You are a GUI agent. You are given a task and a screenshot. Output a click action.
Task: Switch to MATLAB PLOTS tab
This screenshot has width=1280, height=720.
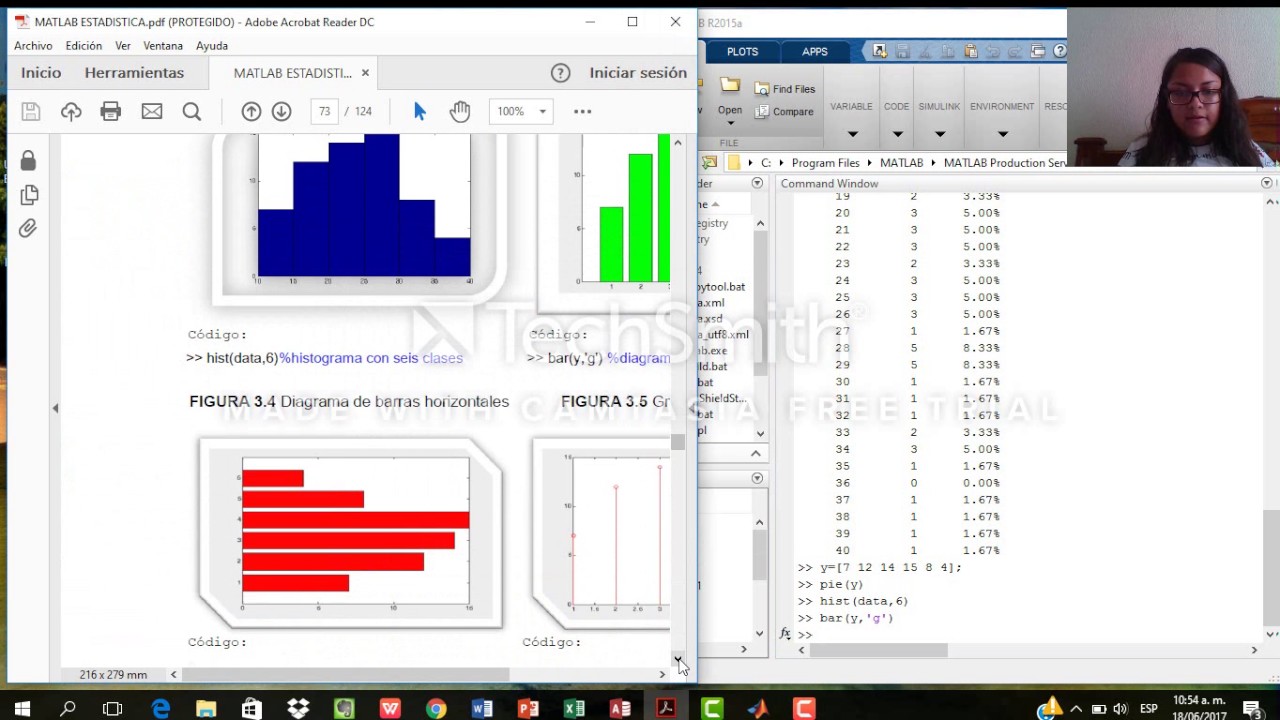coord(742,52)
